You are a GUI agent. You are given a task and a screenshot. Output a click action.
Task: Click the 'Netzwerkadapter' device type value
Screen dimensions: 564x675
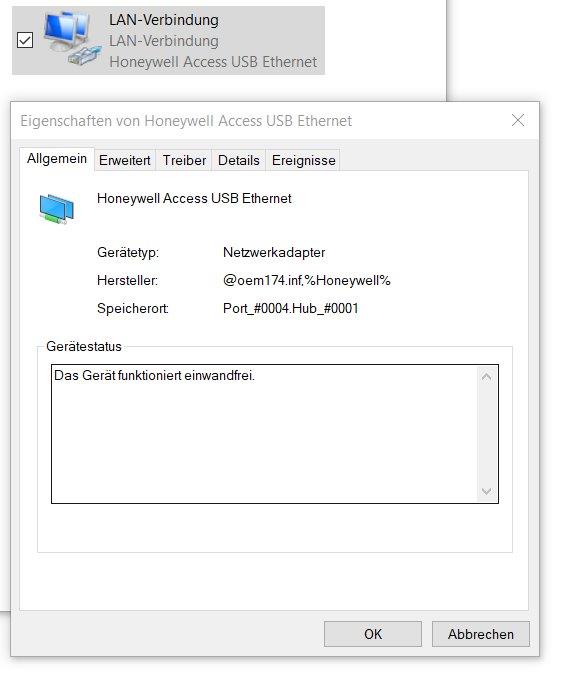click(x=274, y=252)
